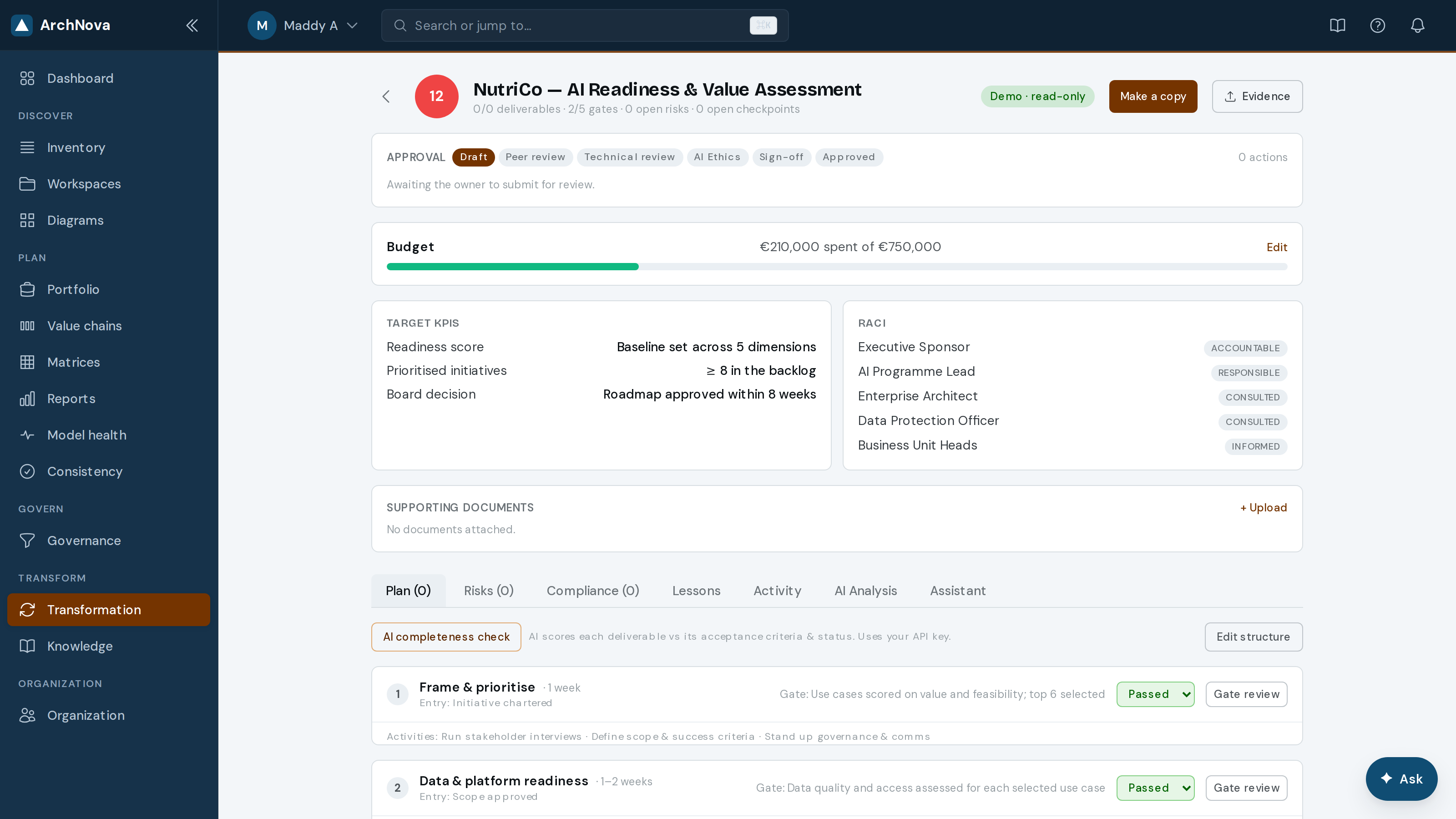Open Data & platform readiness Passed dropdown
The image size is (1456, 819).
1155,788
